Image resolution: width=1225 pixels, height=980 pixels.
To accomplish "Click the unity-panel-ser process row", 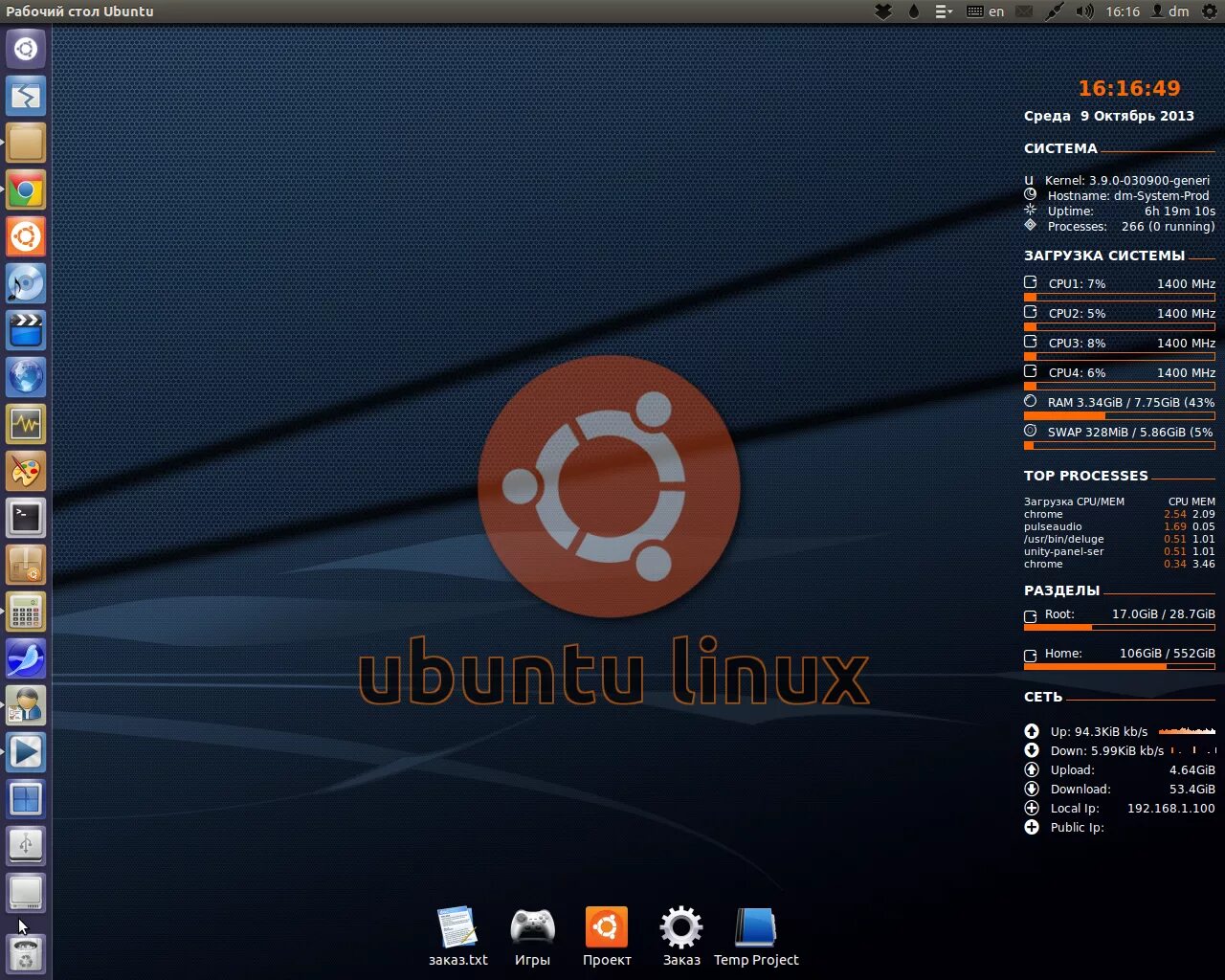I will click(x=1120, y=551).
